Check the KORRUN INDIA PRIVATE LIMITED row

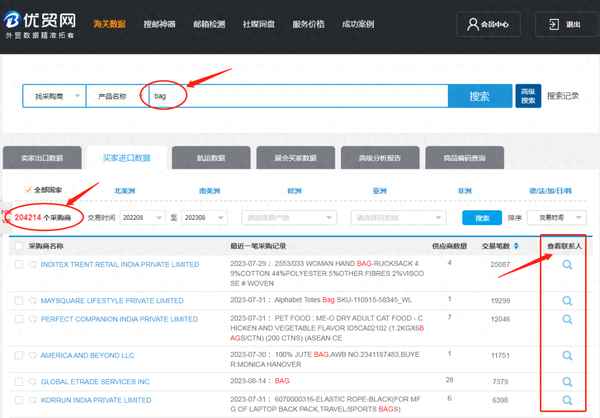(x=19, y=400)
